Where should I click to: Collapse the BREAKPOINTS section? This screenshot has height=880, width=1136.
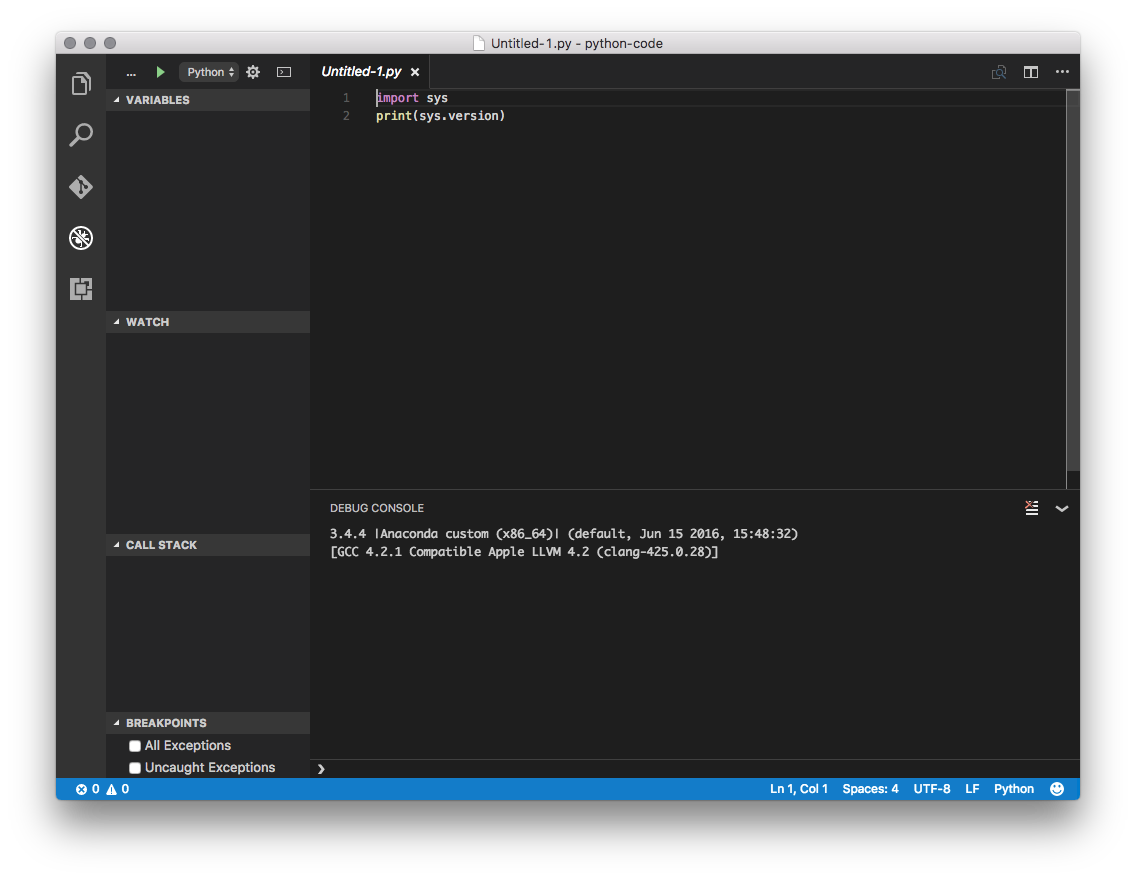208,723
